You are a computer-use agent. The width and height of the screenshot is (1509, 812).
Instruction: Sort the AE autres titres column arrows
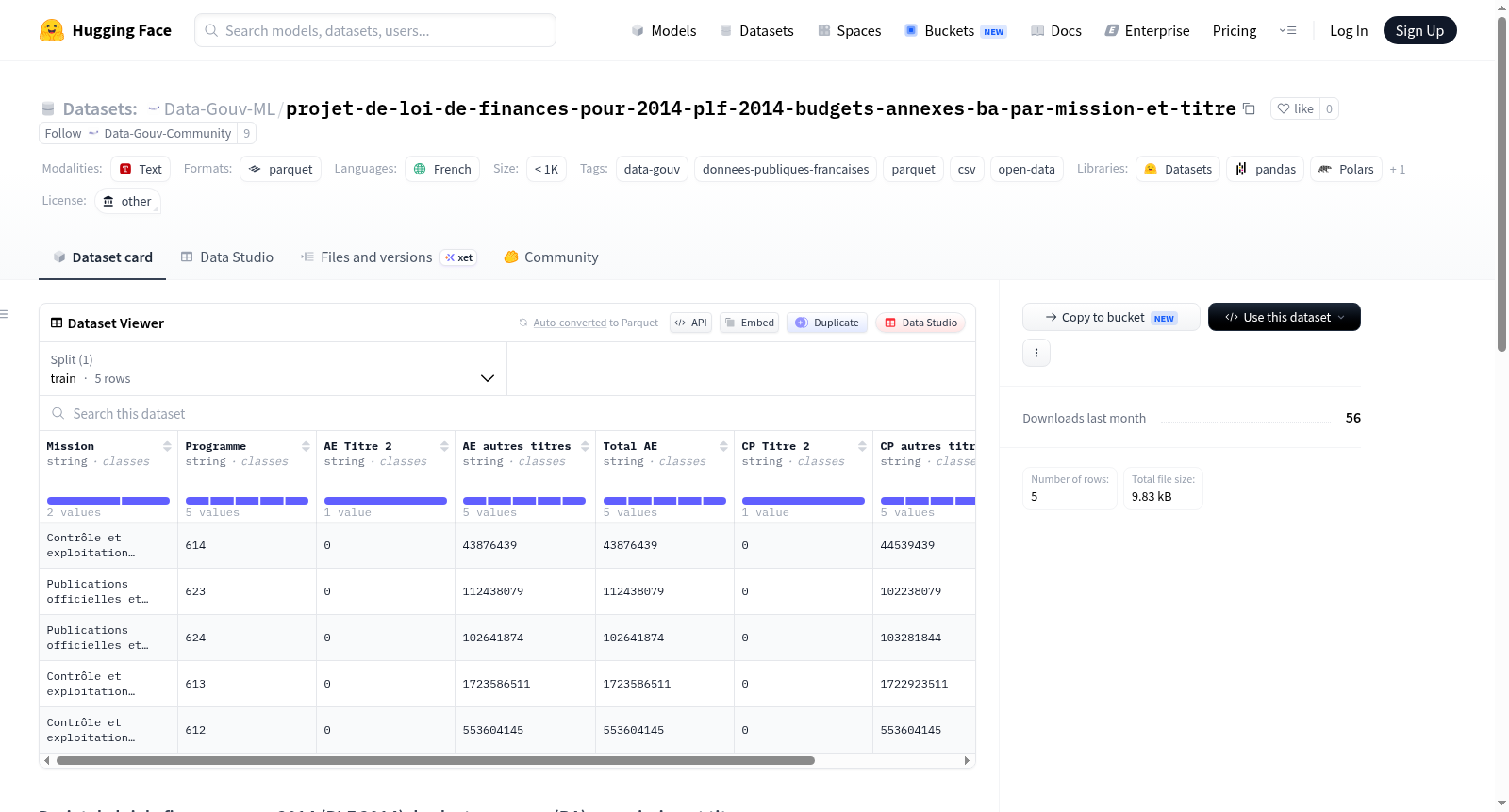click(585, 446)
